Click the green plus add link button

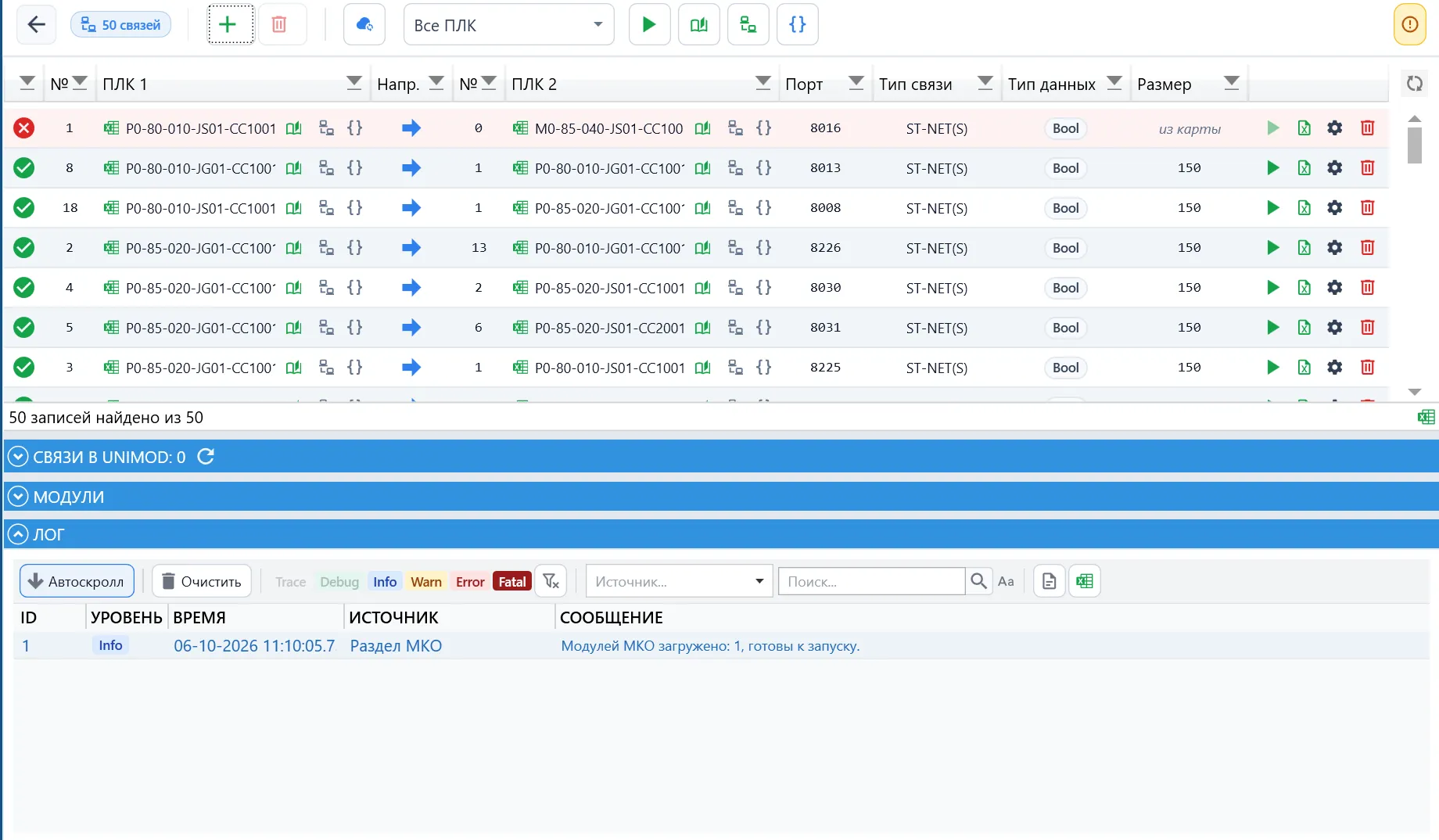(x=230, y=24)
